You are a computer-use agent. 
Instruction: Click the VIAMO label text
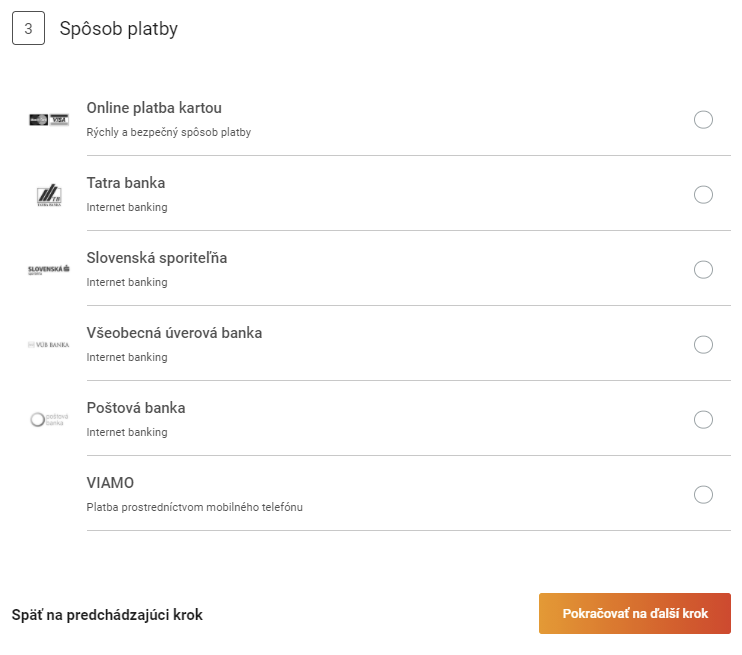110,483
